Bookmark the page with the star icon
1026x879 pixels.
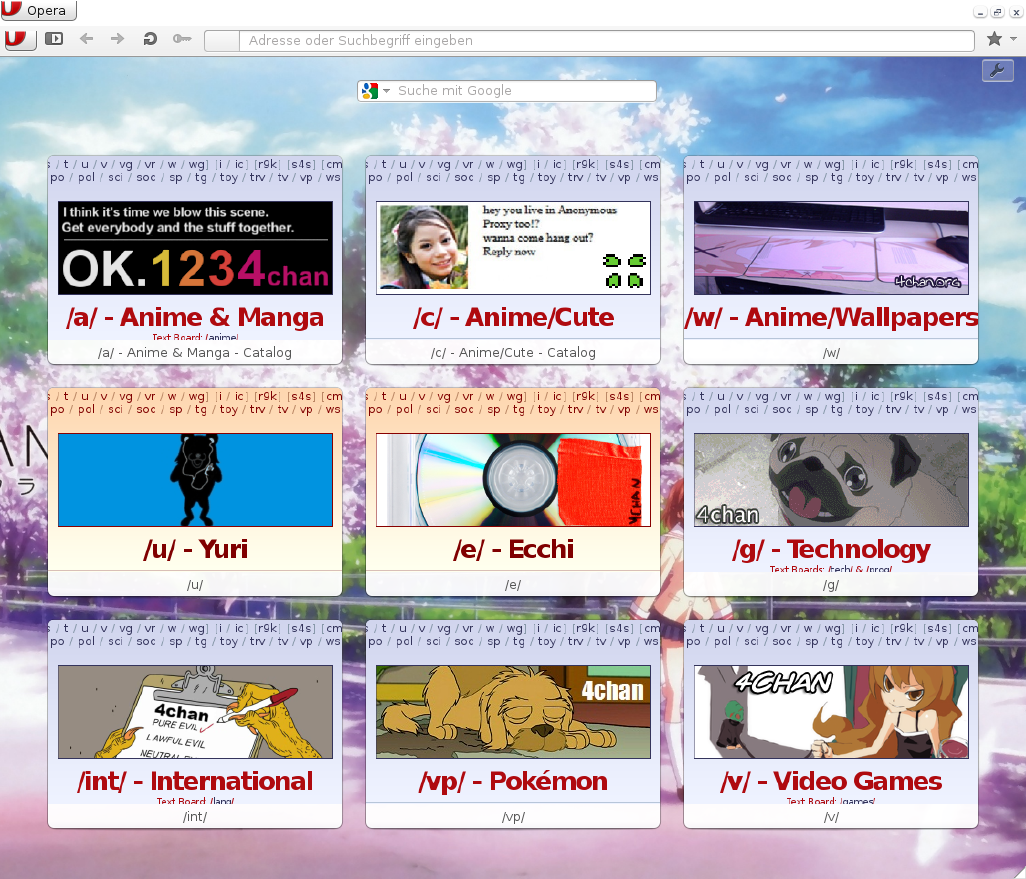click(994, 39)
